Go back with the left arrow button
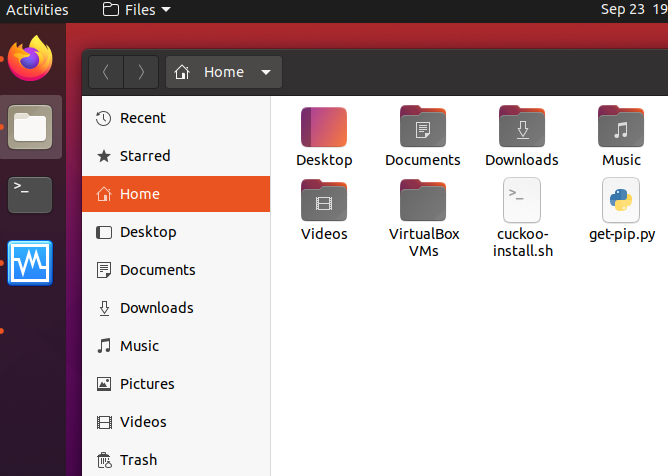 [106, 72]
